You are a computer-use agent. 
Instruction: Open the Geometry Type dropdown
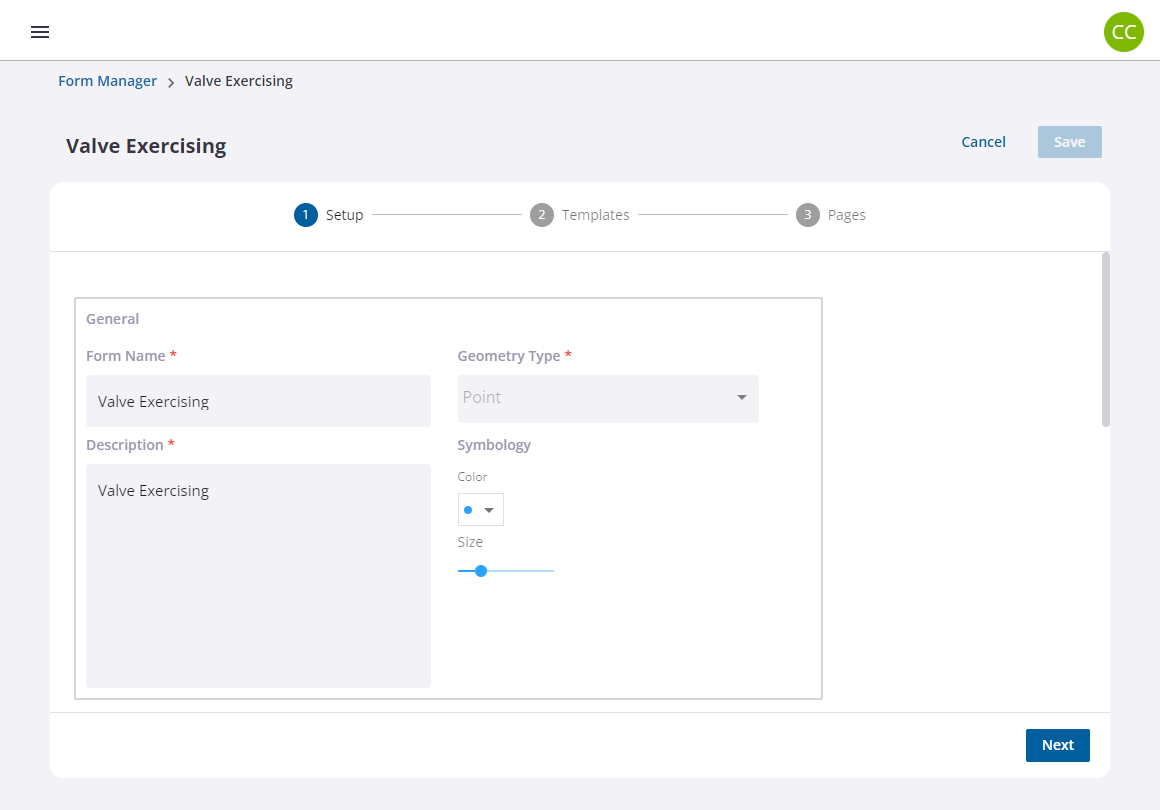coord(608,399)
